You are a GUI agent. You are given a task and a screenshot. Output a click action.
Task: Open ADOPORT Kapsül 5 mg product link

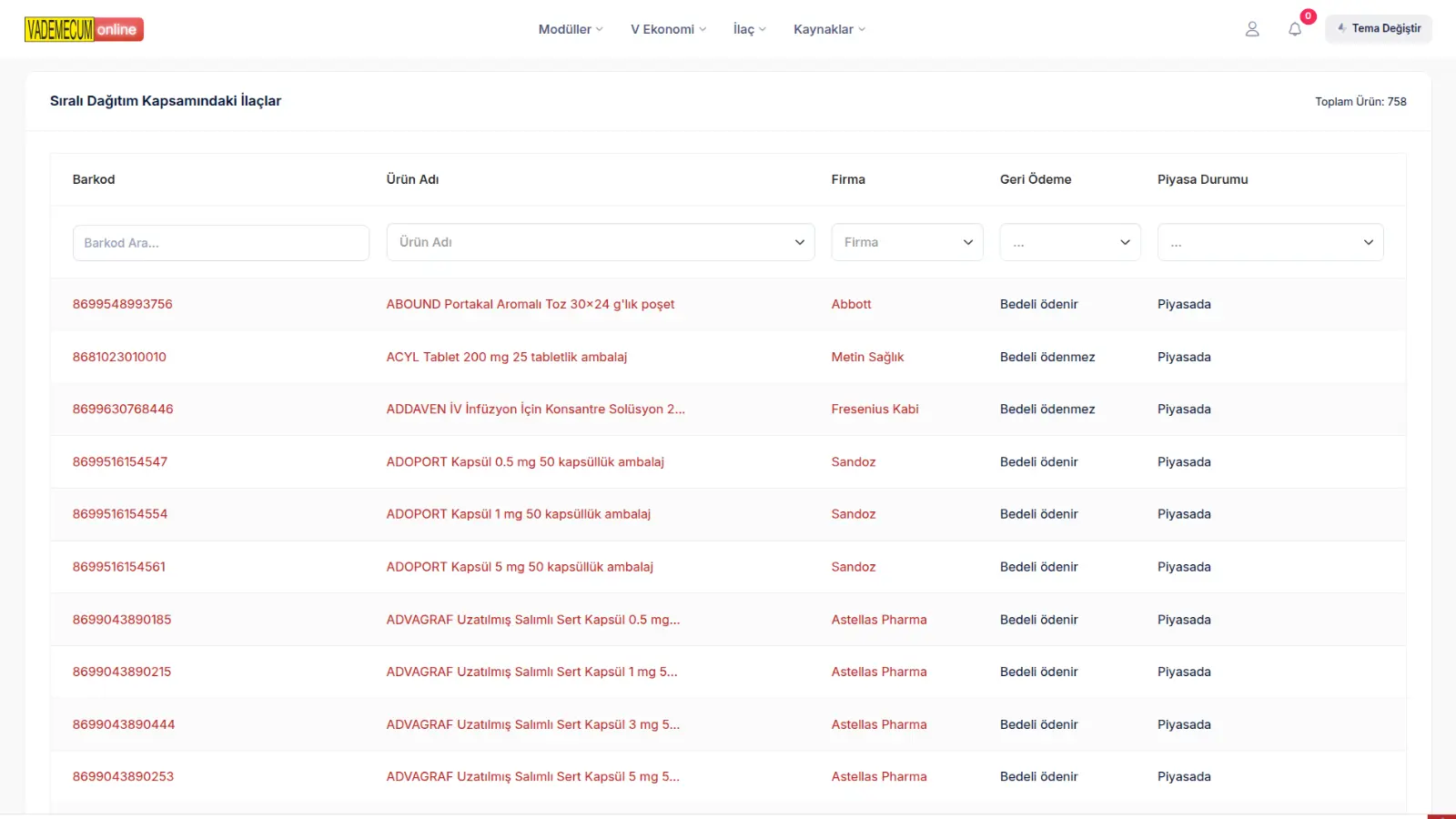click(x=520, y=566)
